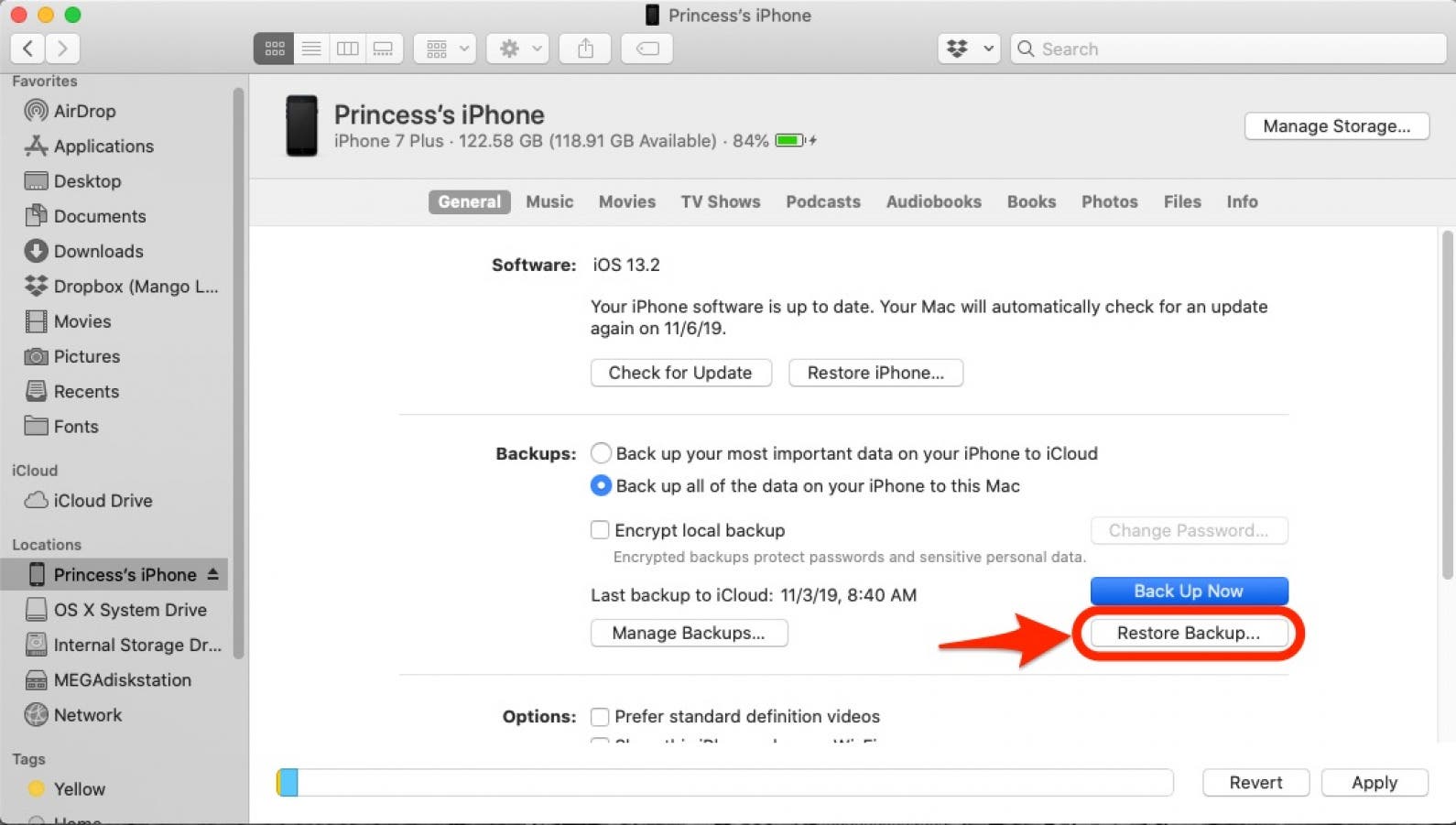Viewport: 1456px width, 825px height.
Task: Switch to the Books tab
Action: (x=1032, y=202)
